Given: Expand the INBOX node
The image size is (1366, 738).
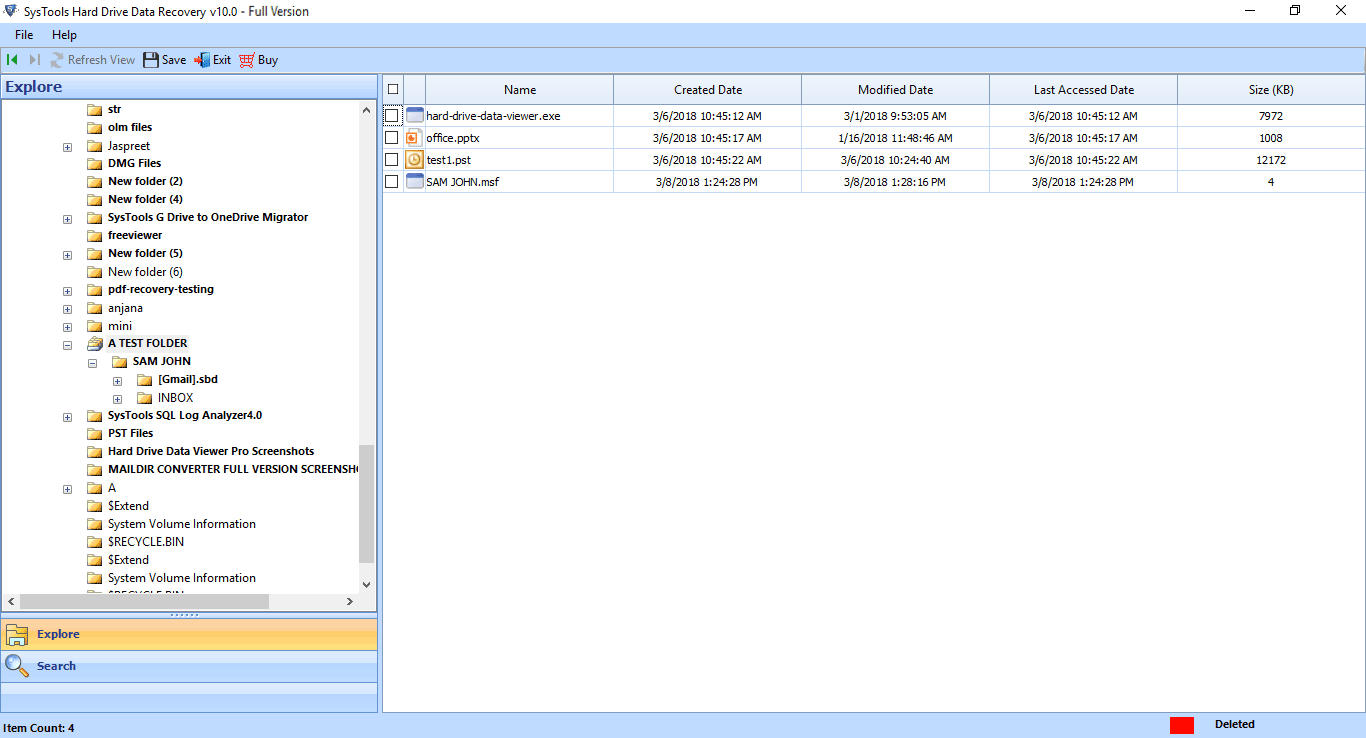Looking at the screenshot, I should [x=117, y=399].
